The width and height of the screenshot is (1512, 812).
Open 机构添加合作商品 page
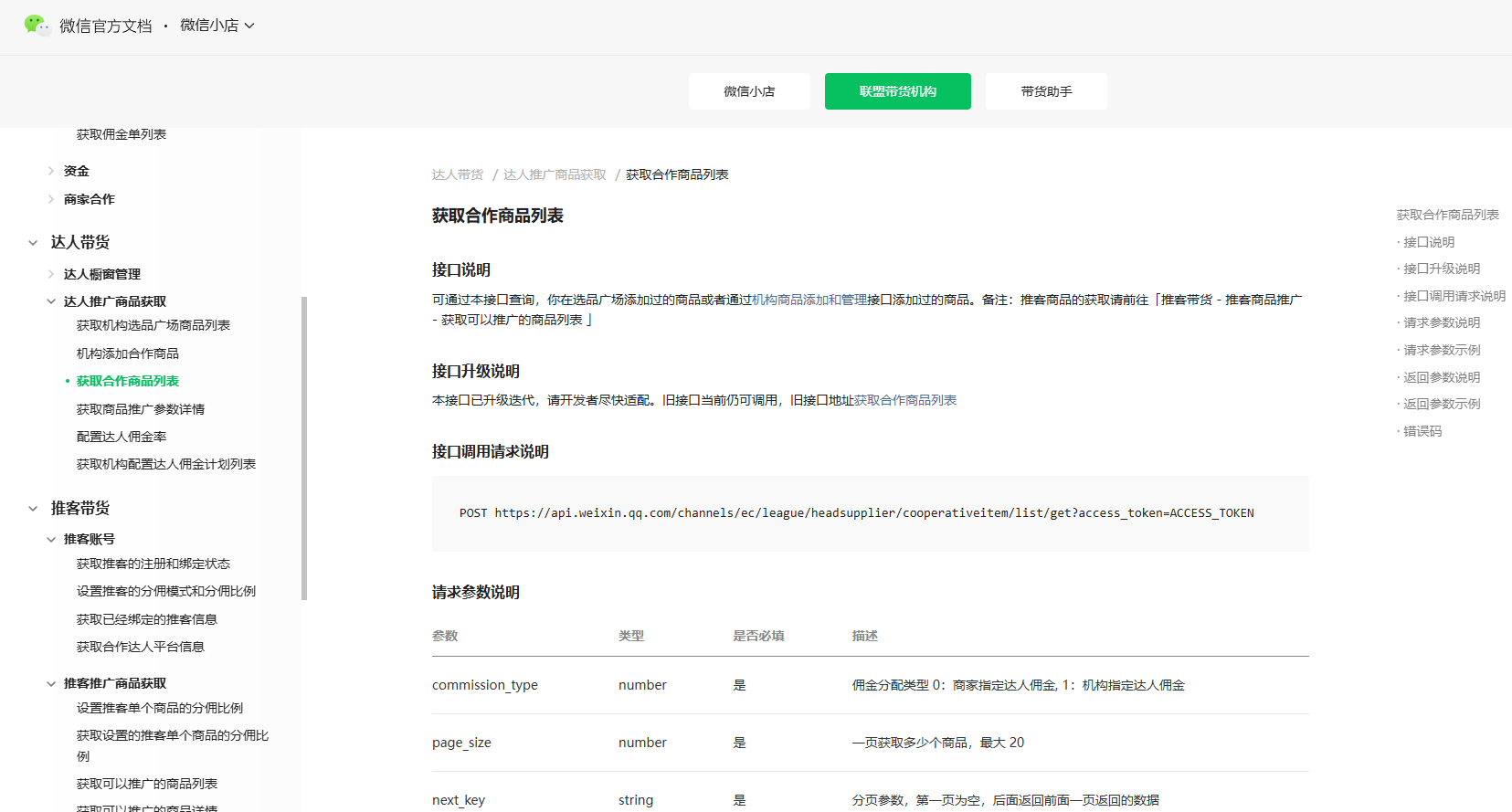(128, 353)
